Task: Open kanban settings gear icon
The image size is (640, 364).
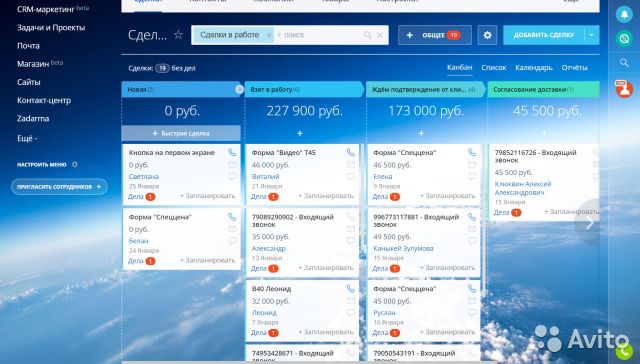Action: pyautogui.click(x=487, y=35)
